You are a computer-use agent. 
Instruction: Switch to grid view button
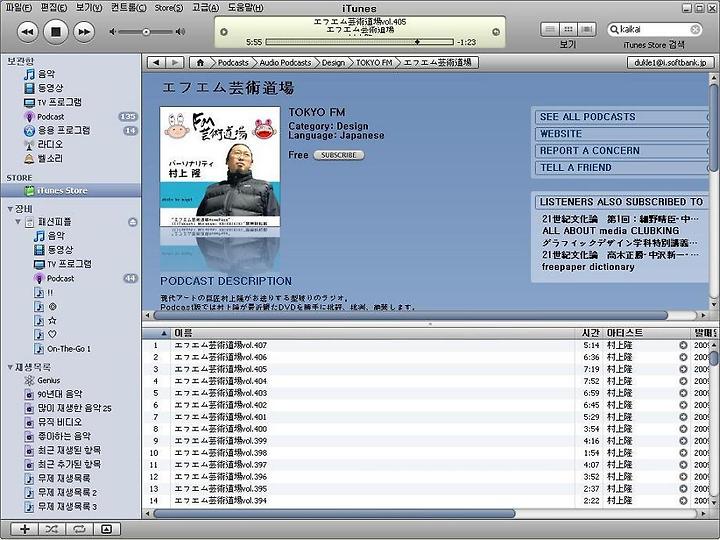pos(568,29)
